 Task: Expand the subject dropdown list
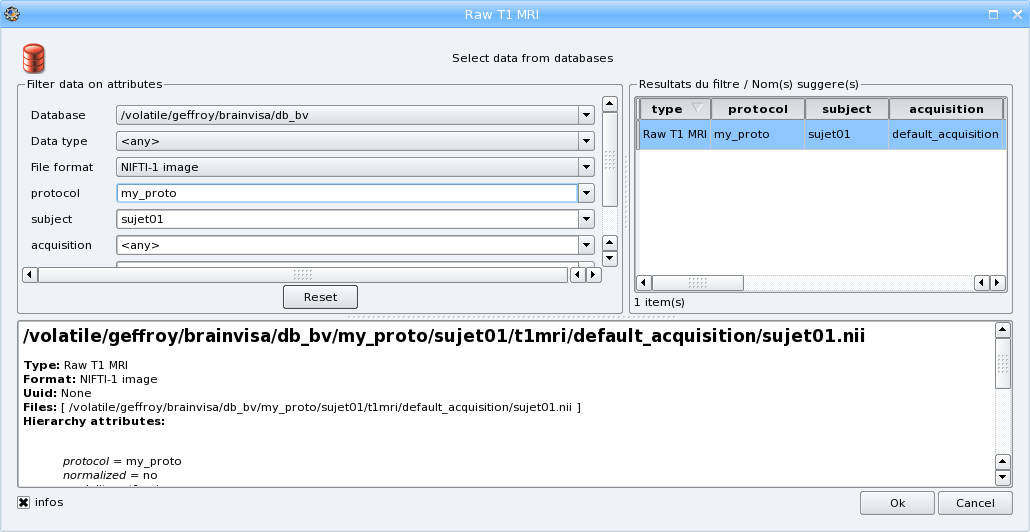(x=586, y=219)
